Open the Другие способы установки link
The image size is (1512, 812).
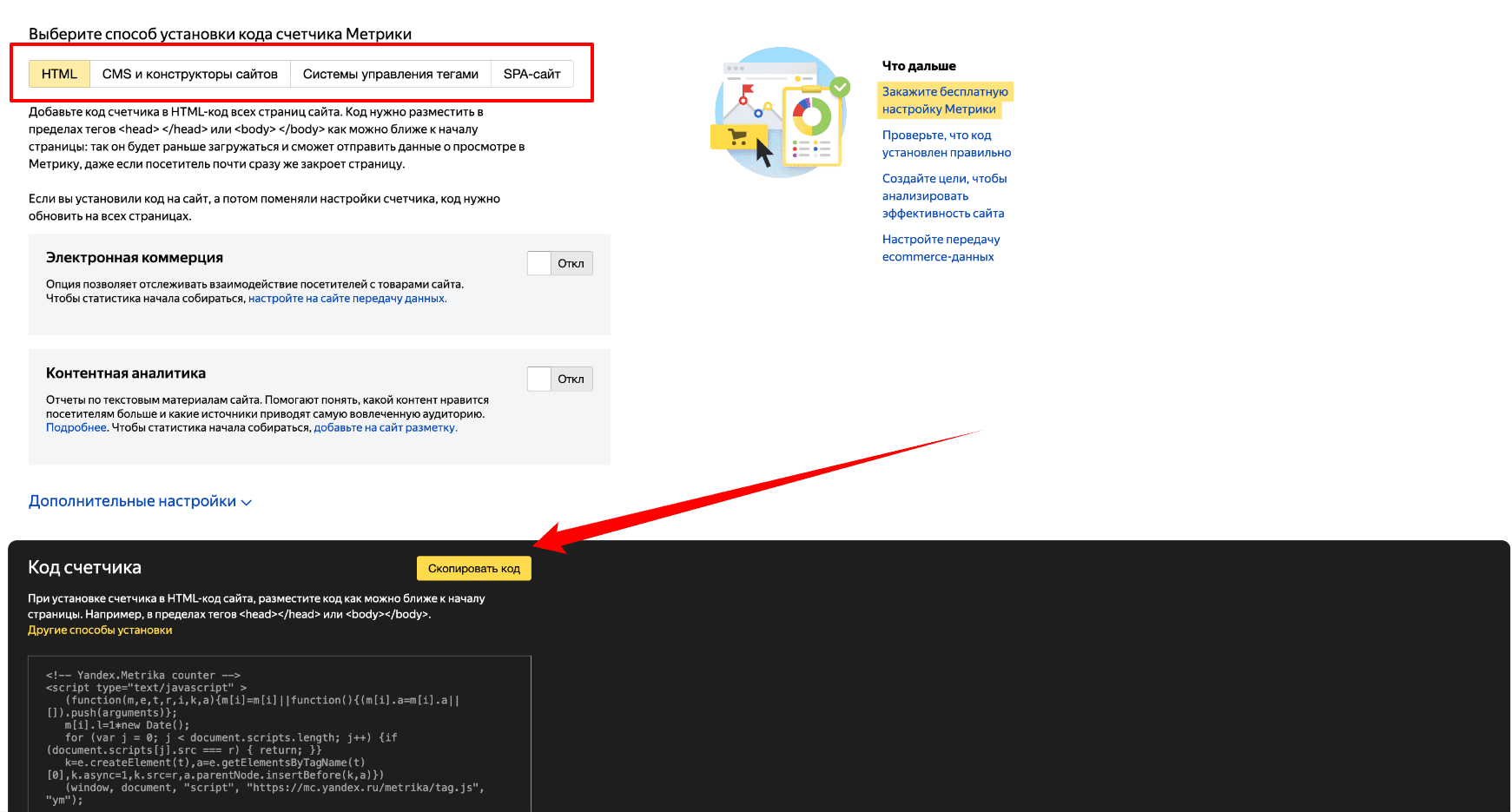tap(100, 630)
